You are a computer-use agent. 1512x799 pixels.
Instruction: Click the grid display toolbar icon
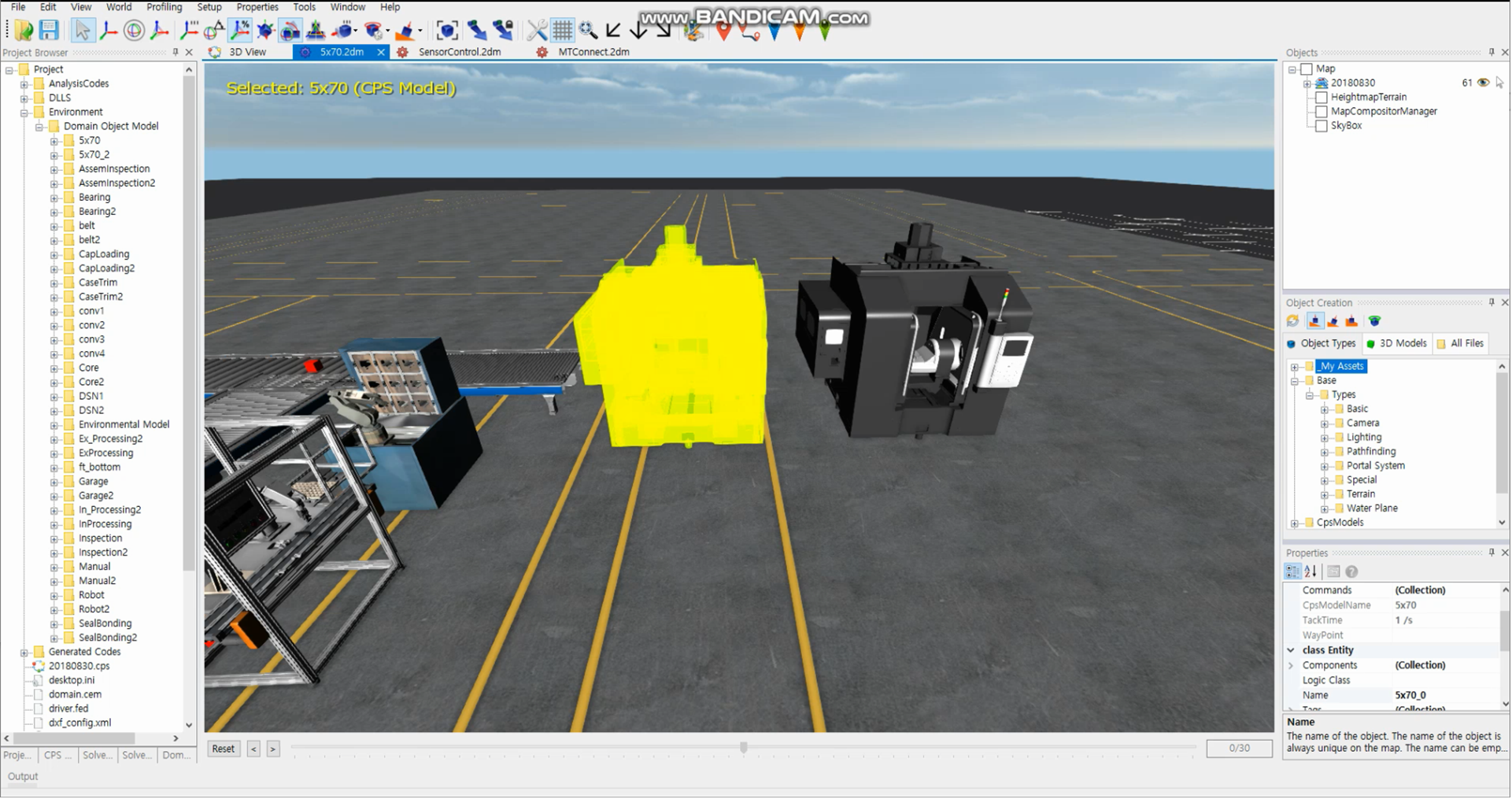562,30
